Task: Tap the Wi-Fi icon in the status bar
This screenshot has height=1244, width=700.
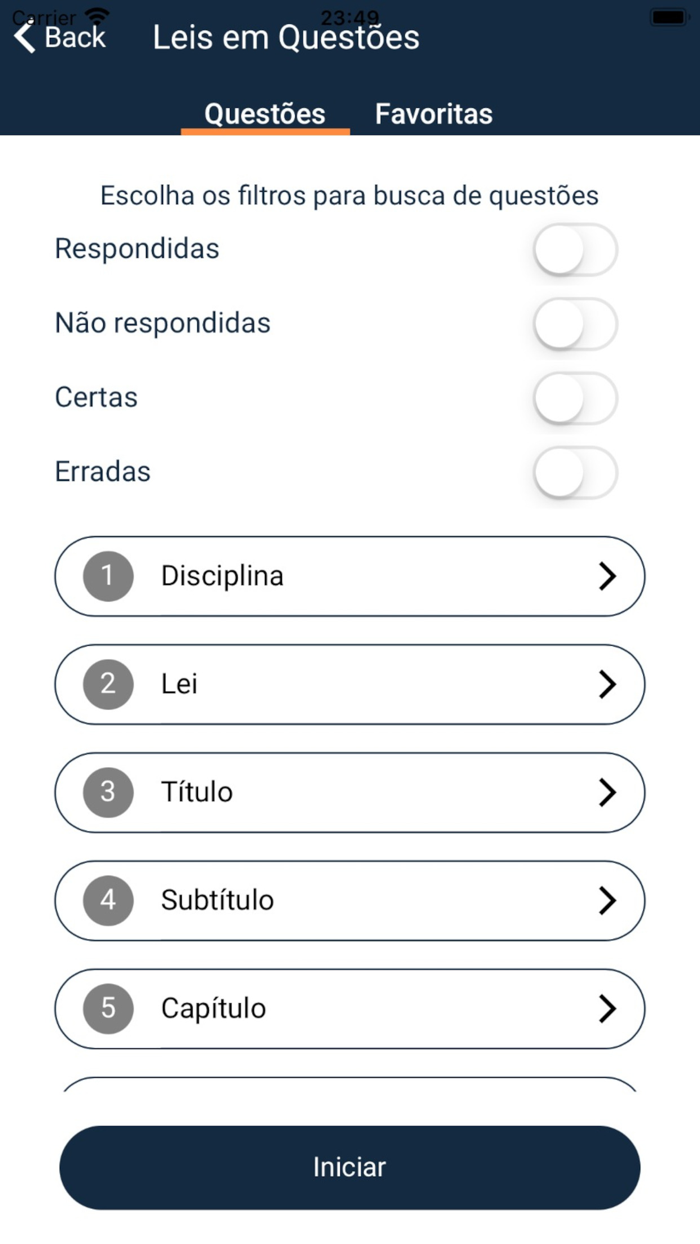Action: coord(96,14)
